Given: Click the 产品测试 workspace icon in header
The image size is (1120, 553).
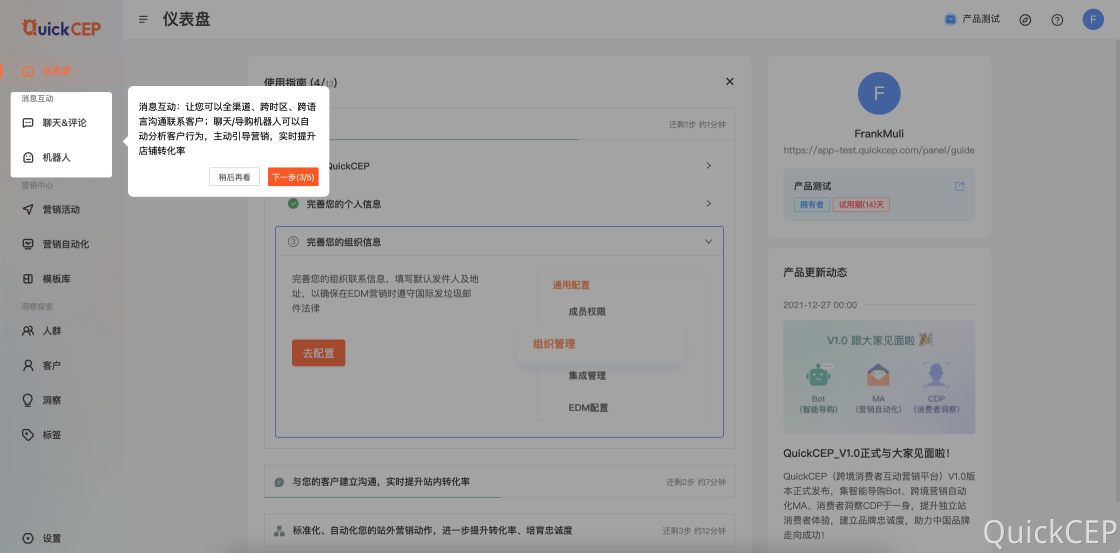Looking at the screenshot, I should (950, 19).
